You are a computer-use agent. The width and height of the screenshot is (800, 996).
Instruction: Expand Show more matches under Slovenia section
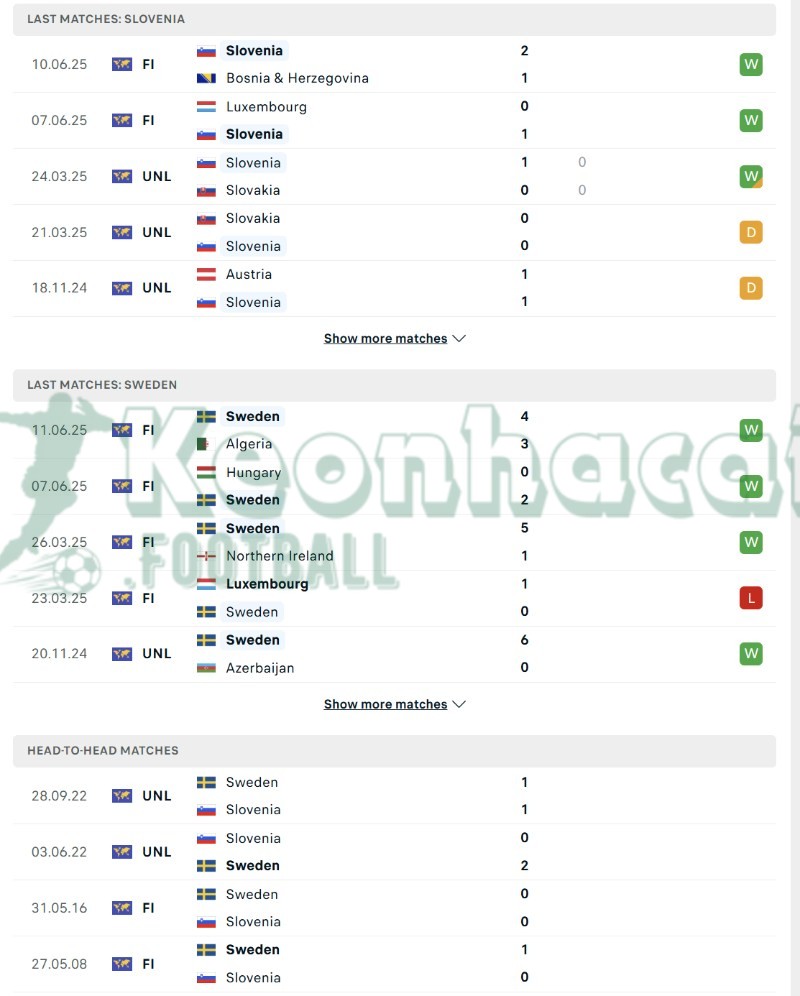[x=384, y=338]
